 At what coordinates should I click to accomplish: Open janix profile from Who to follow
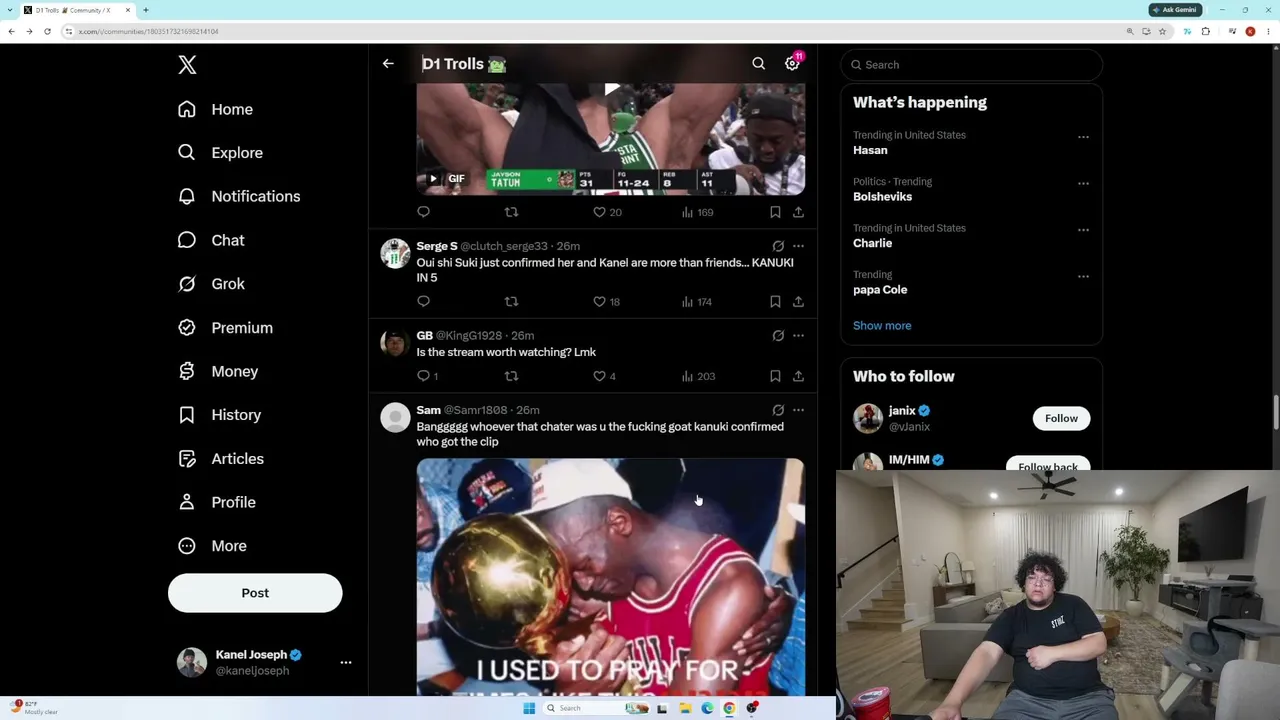tap(902, 411)
